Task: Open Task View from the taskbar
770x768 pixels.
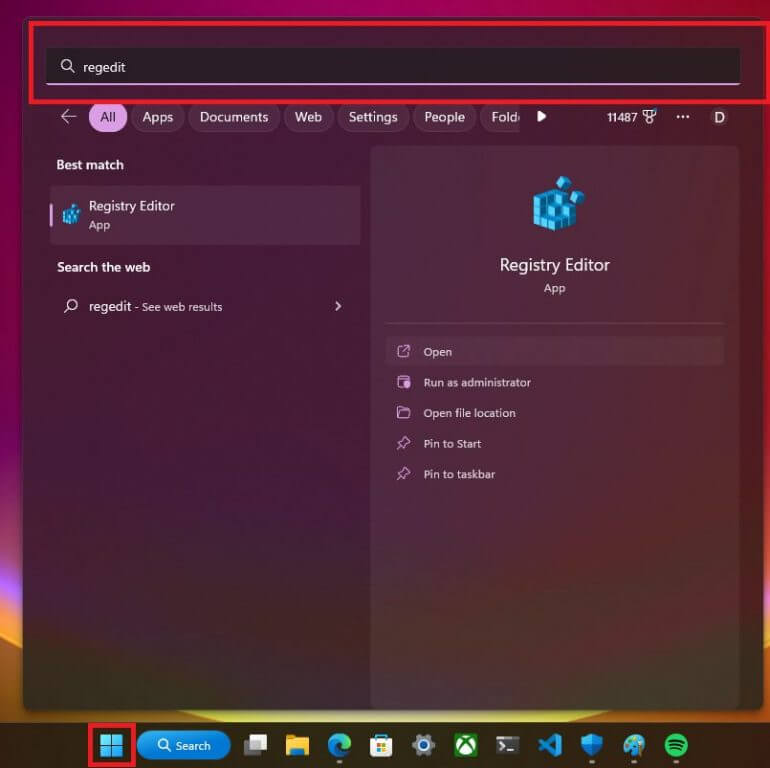Action: click(x=255, y=745)
